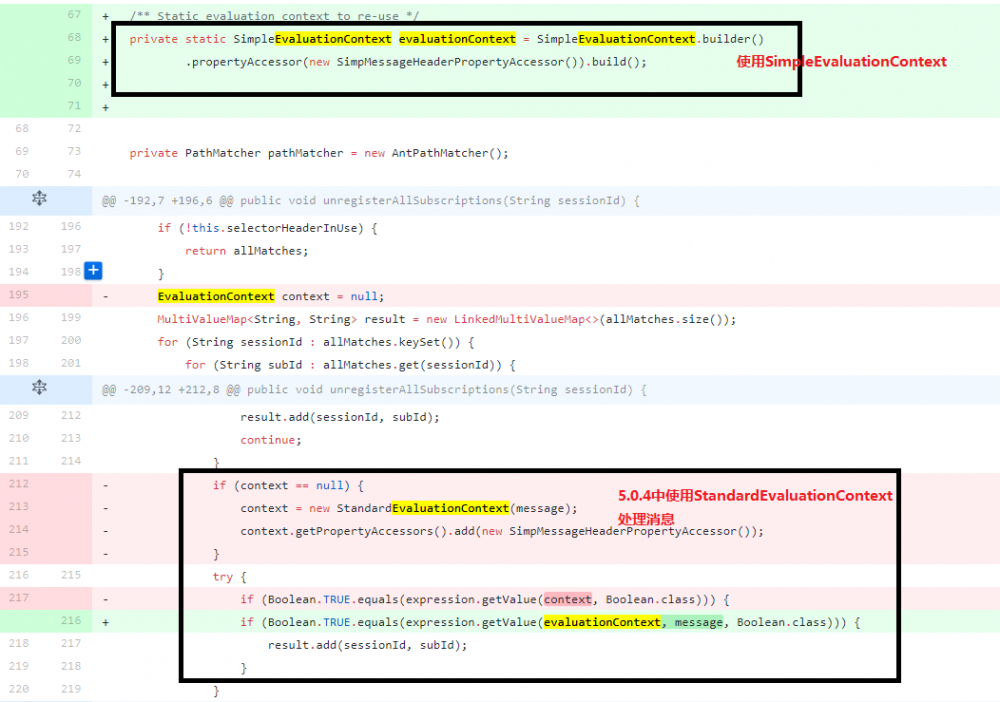Click the minus marker on deleted line 195
This screenshot has height=702, width=1000.
[106, 294]
